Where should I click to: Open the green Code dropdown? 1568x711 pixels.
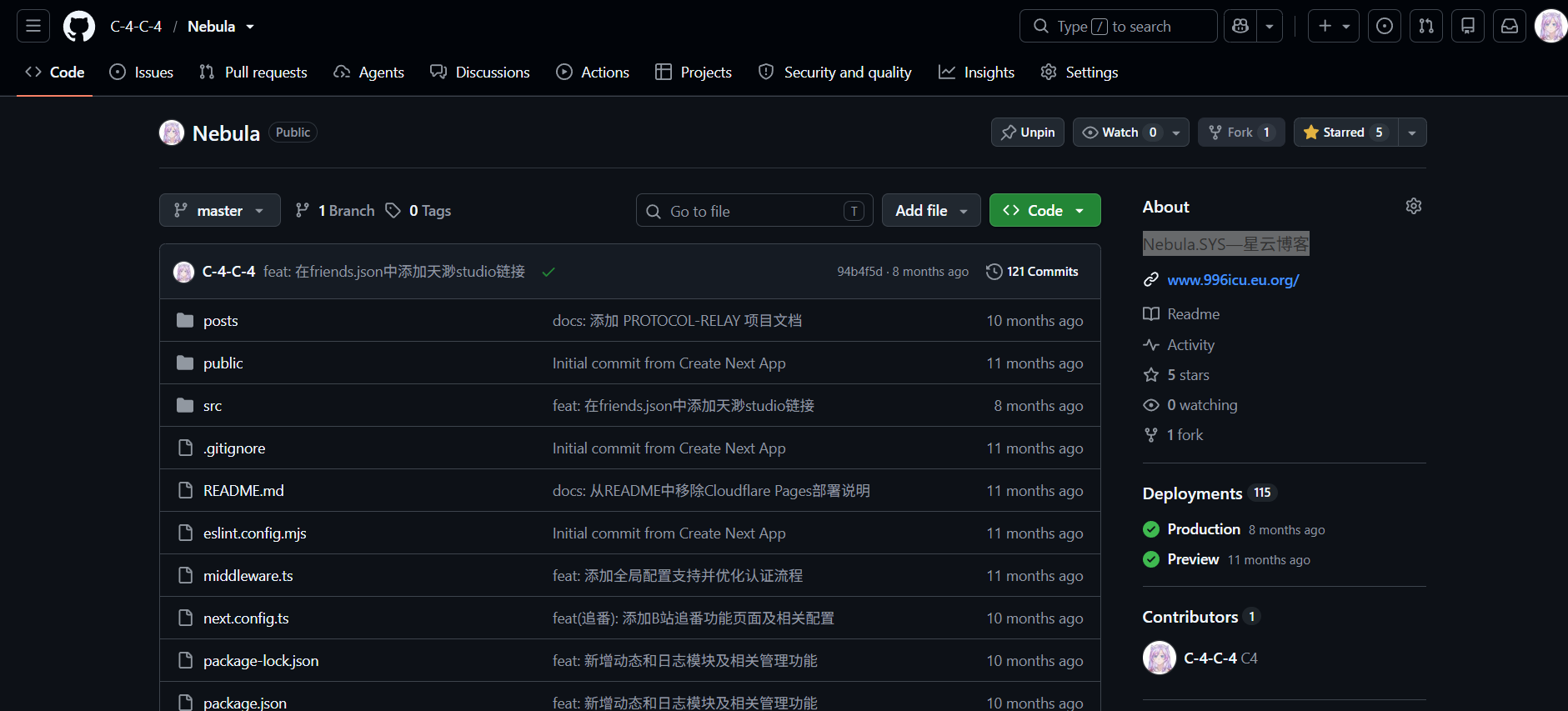coord(1044,210)
